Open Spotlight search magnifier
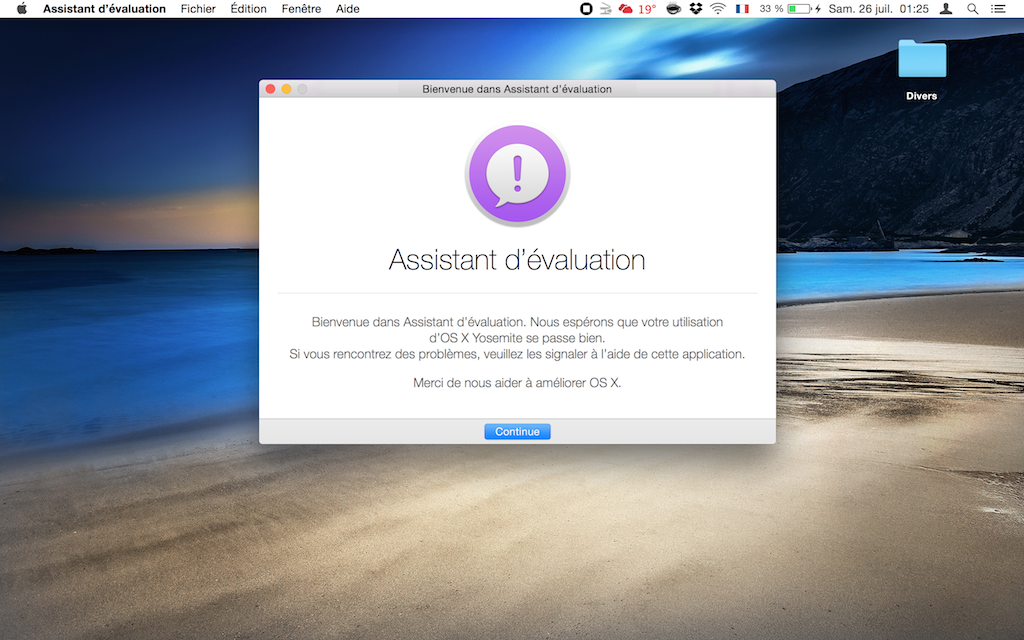Screen dimensions: 1024x640 (972, 8)
